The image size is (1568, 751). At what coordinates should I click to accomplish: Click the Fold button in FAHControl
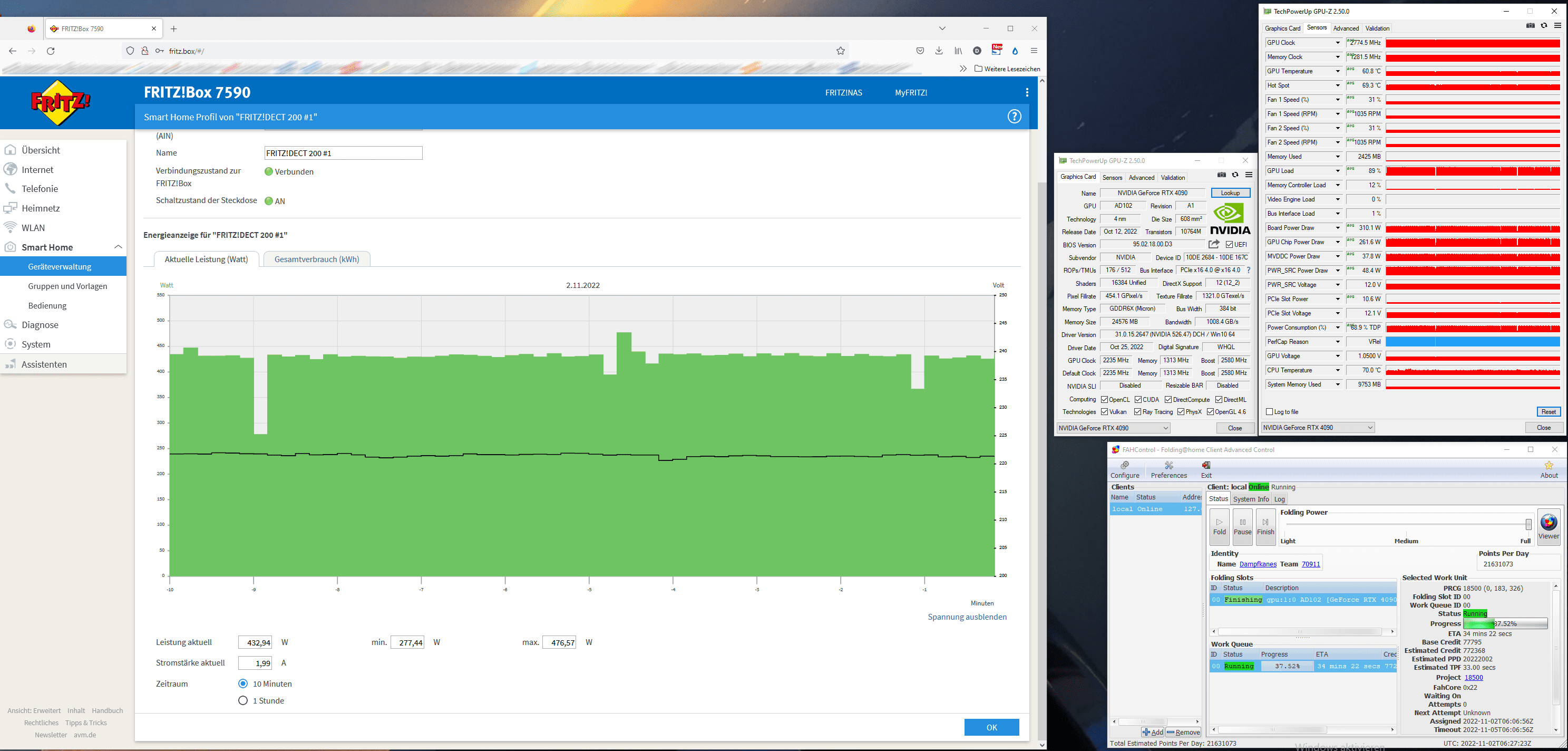pyautogui.click(x=1219, y=526)
